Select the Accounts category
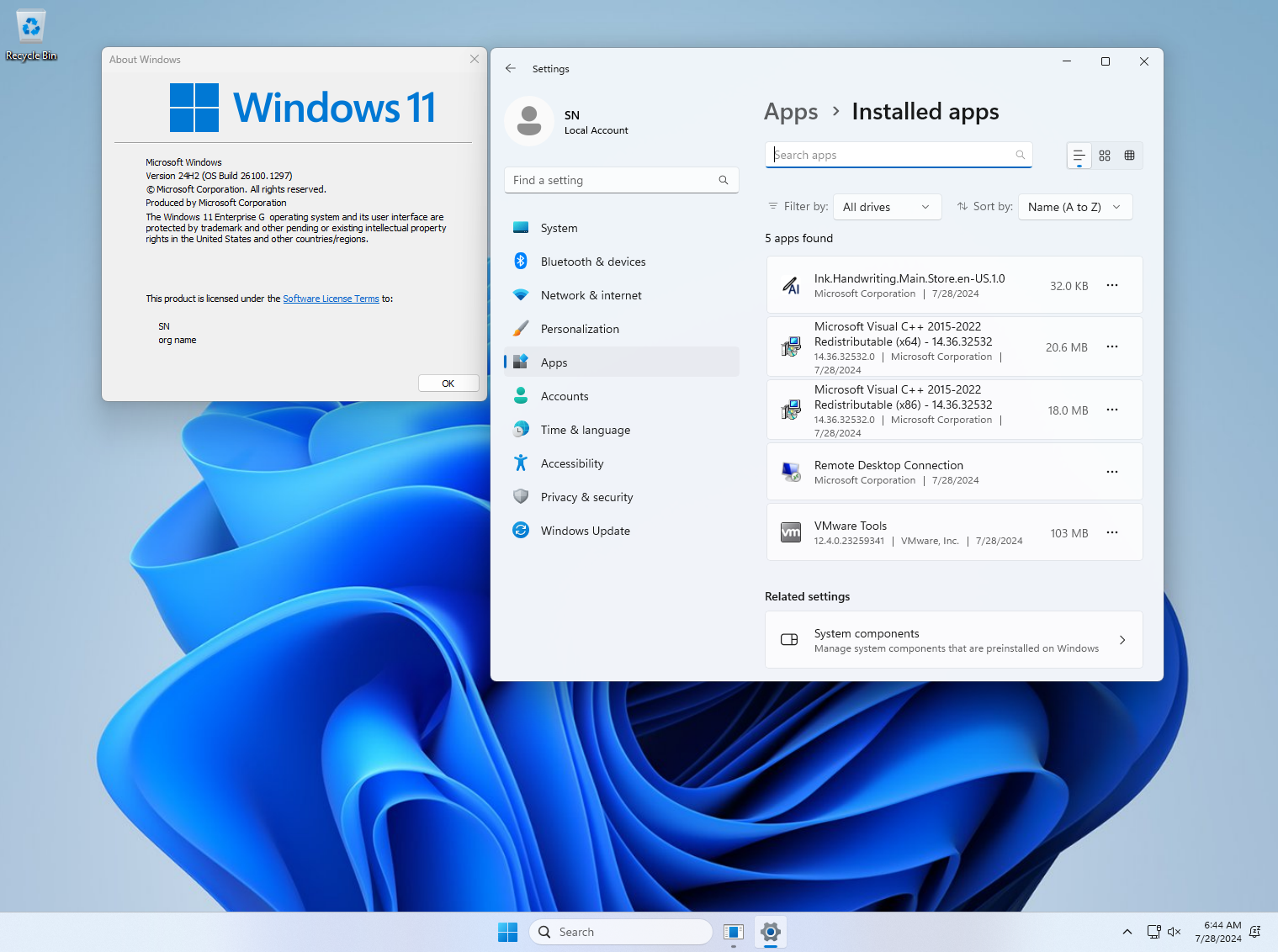The image size is (1278, 952). 622,396
